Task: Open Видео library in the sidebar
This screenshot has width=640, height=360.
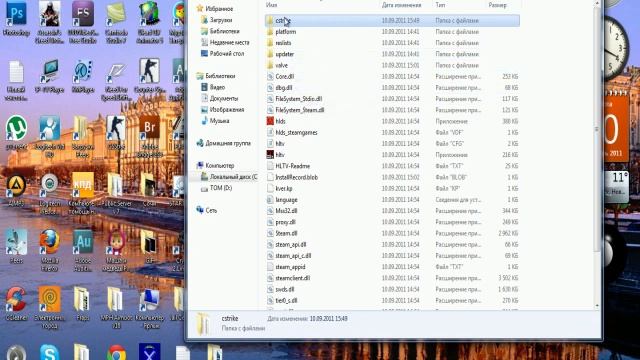Action: tap(217, 87)
